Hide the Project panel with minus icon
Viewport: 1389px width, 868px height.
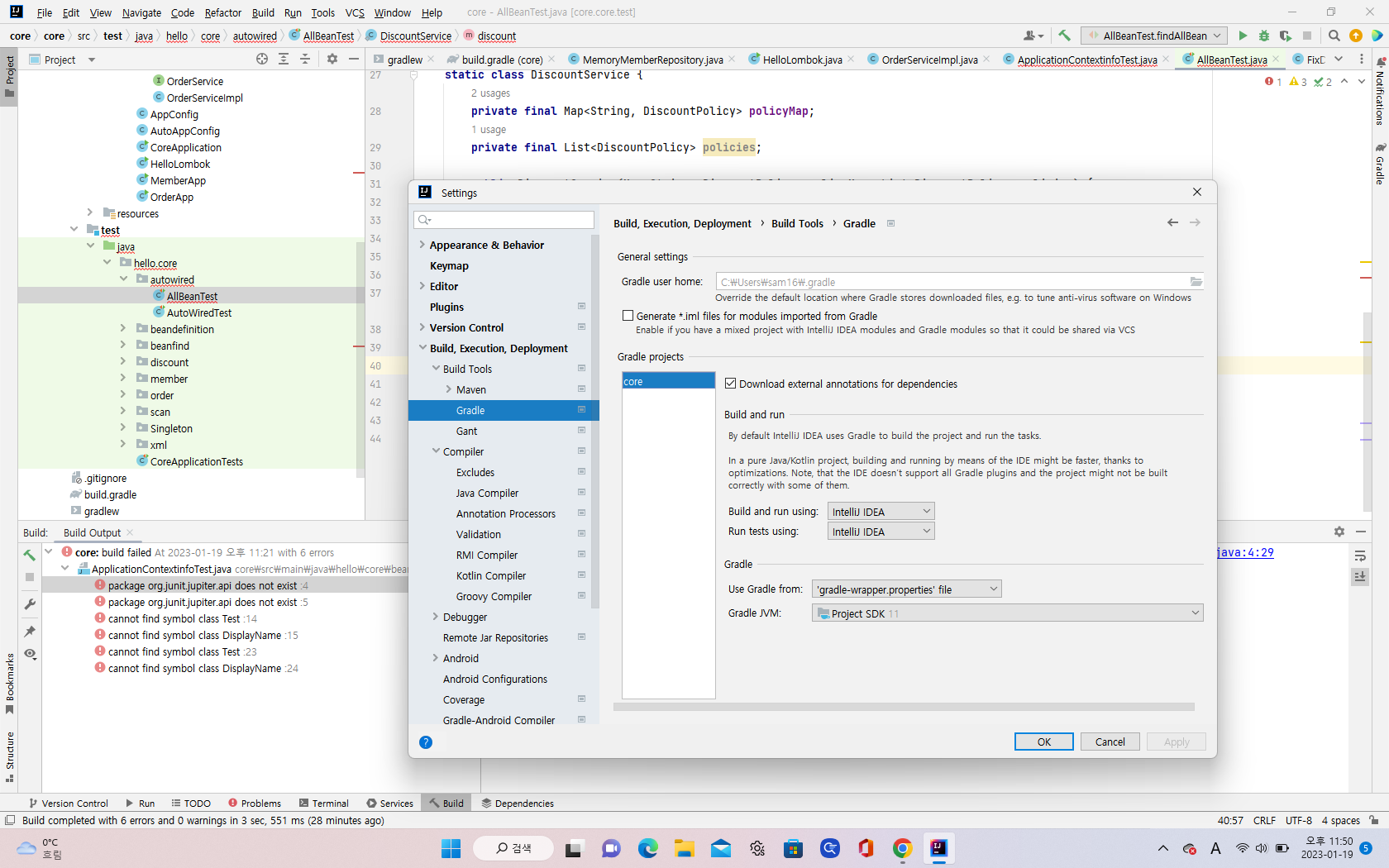354,59
